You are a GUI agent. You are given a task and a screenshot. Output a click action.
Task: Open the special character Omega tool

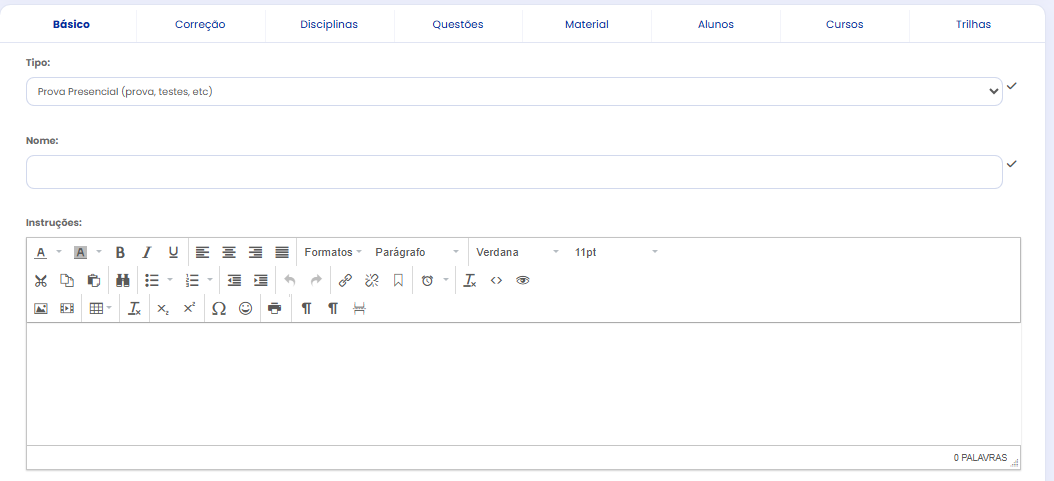[219, 309]
